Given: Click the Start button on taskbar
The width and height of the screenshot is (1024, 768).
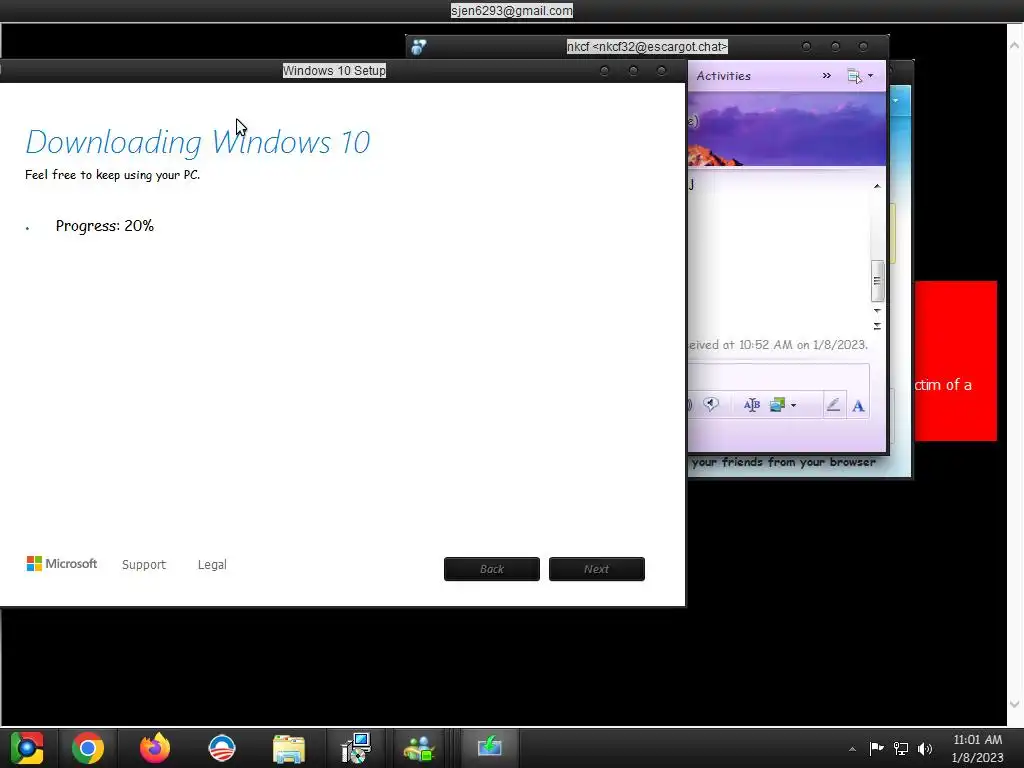Looking at the screenshot, I should click(x=27, y=748).
